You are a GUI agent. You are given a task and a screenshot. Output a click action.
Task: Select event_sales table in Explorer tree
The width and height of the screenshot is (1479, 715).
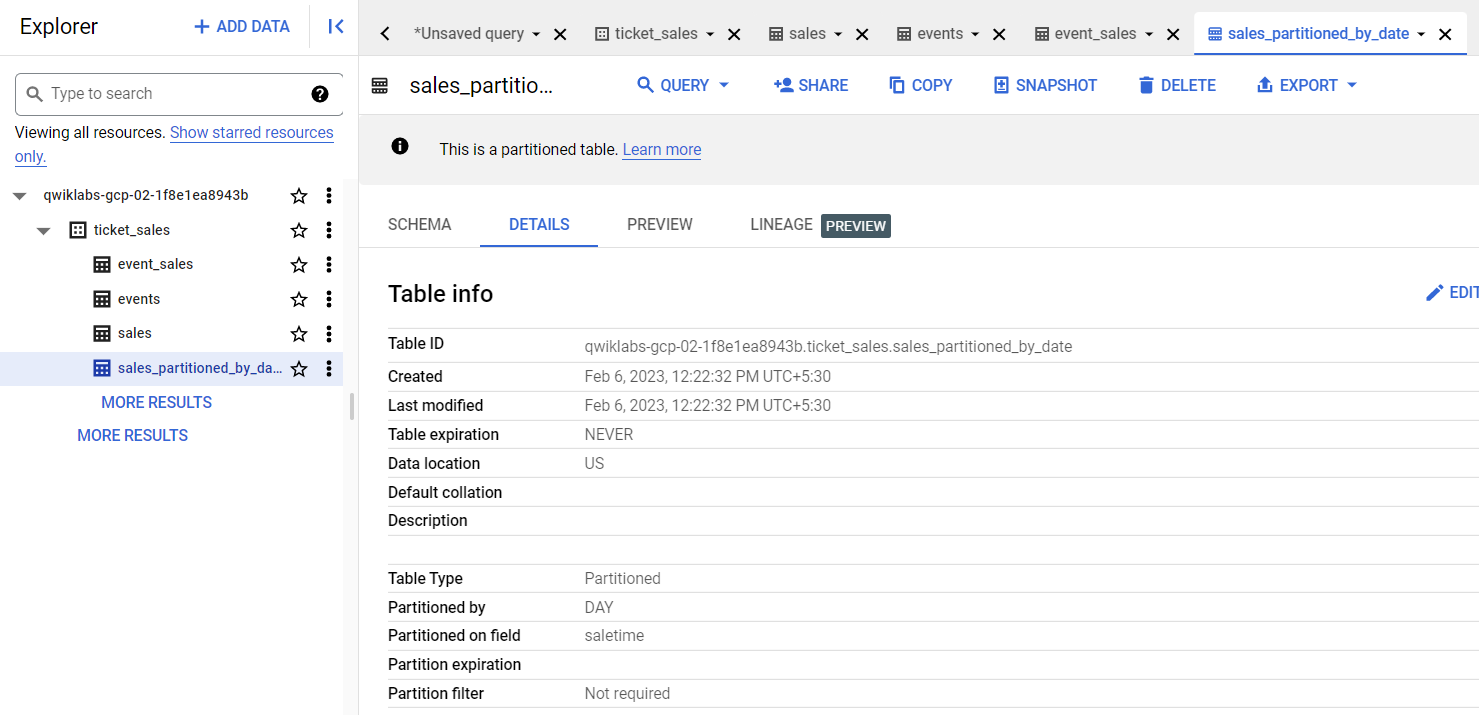tap(155, 264)
